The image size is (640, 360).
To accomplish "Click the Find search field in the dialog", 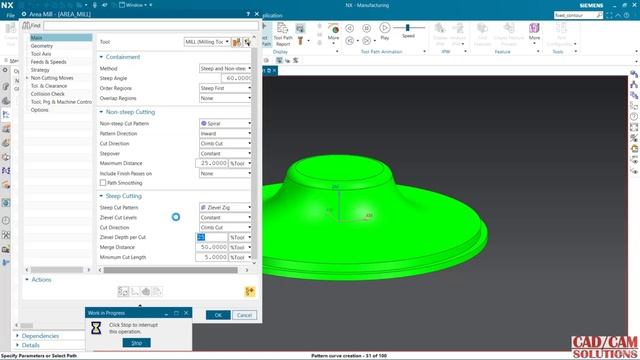I will point(151,26).
